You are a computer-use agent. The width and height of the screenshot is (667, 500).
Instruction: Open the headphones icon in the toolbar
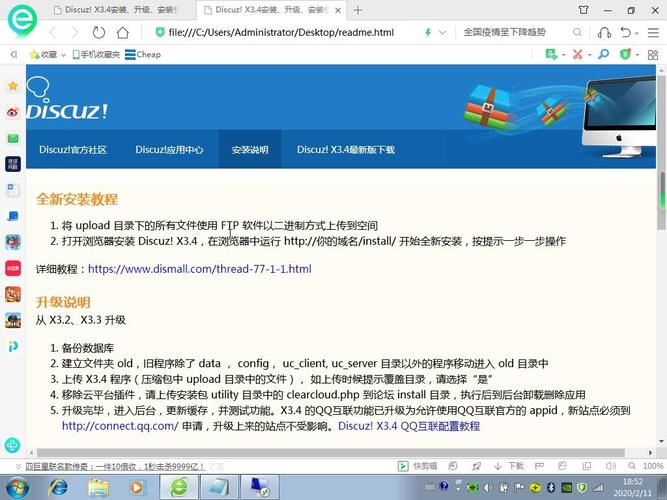tap(604, 32)
